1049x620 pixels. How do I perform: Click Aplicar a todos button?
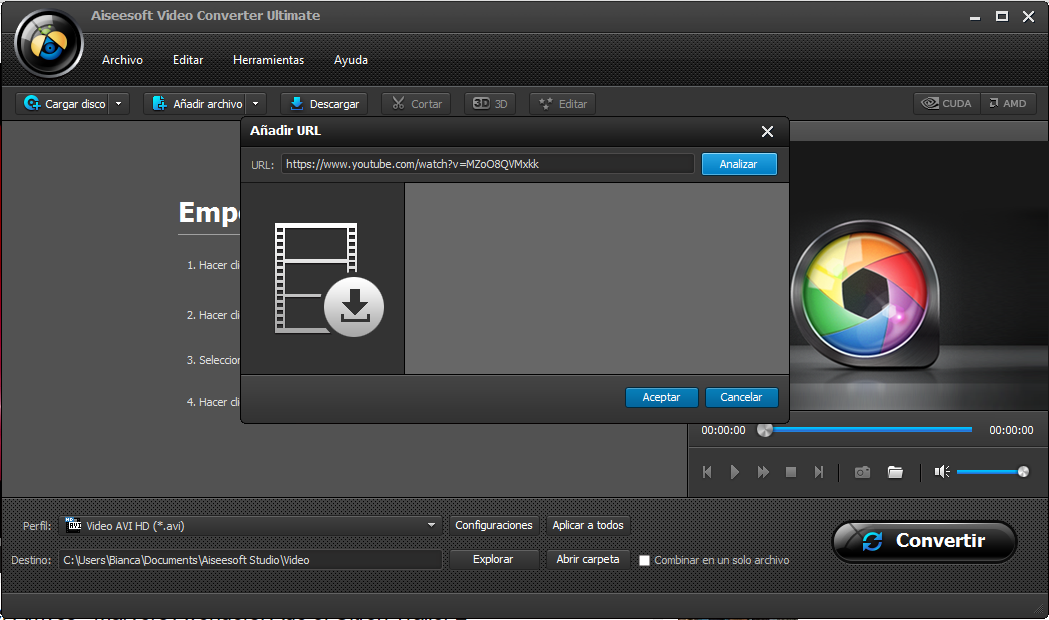point(587,526)
